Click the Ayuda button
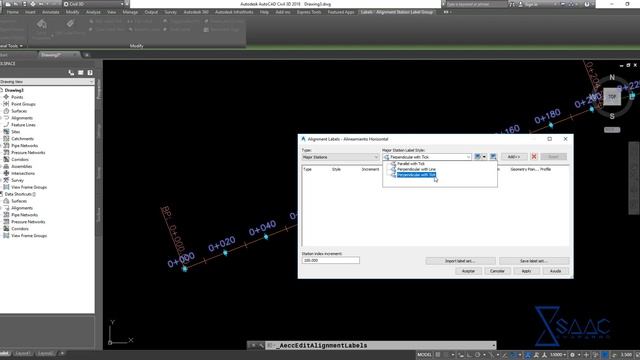Image resolution: width=640 pixels, height=360 pixels. pos(556,271)
